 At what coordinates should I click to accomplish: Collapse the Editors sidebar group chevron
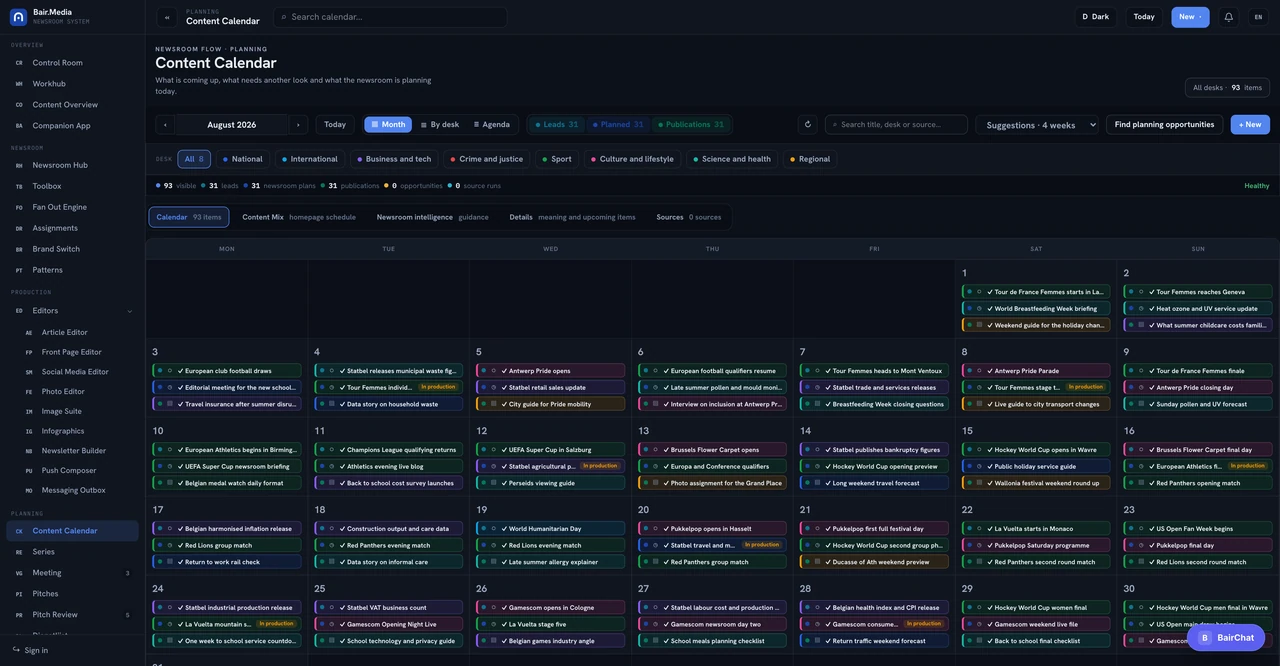click(129, 311)
